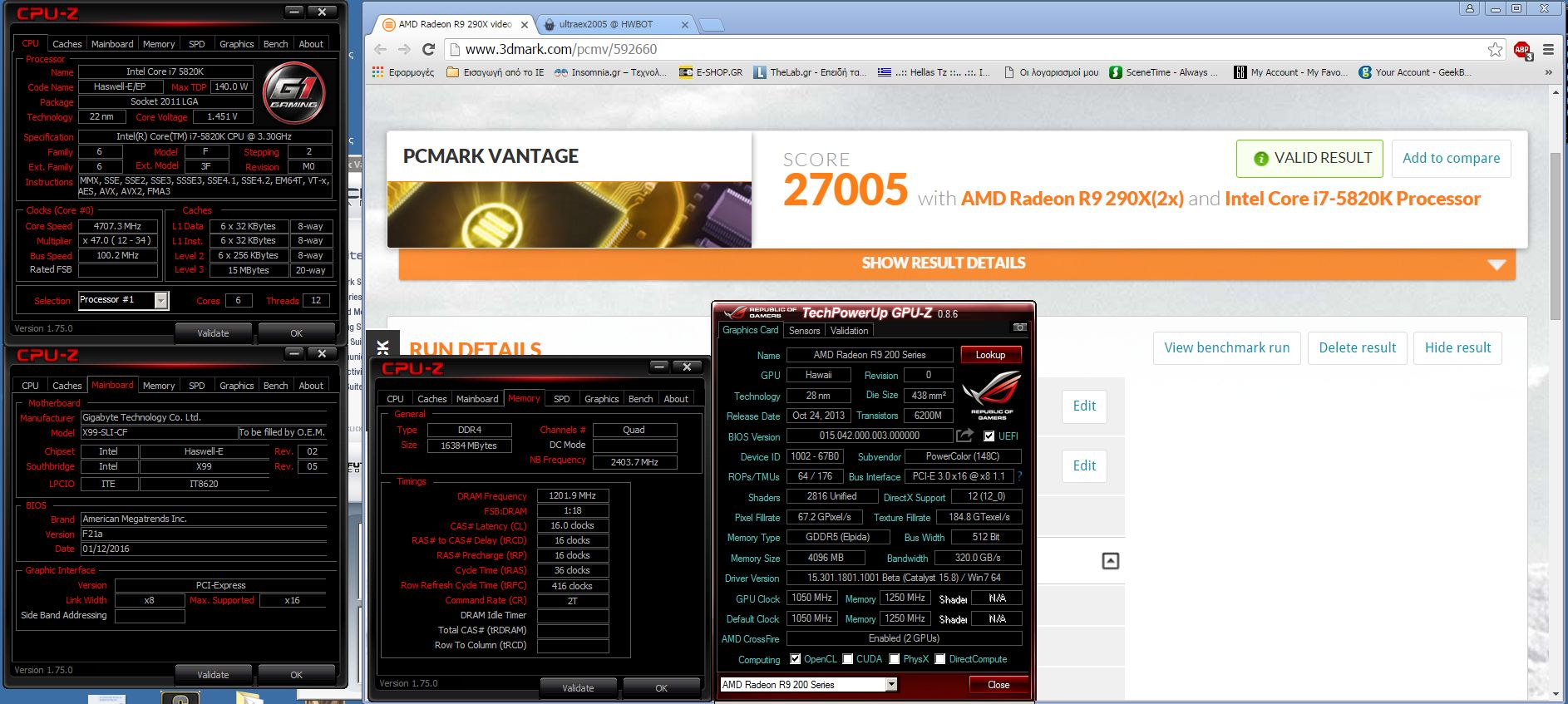This screenshot has width=1568, height=704.
Task: Click the ROG logo in GPU-Z
Action: [x=991, y=395]
